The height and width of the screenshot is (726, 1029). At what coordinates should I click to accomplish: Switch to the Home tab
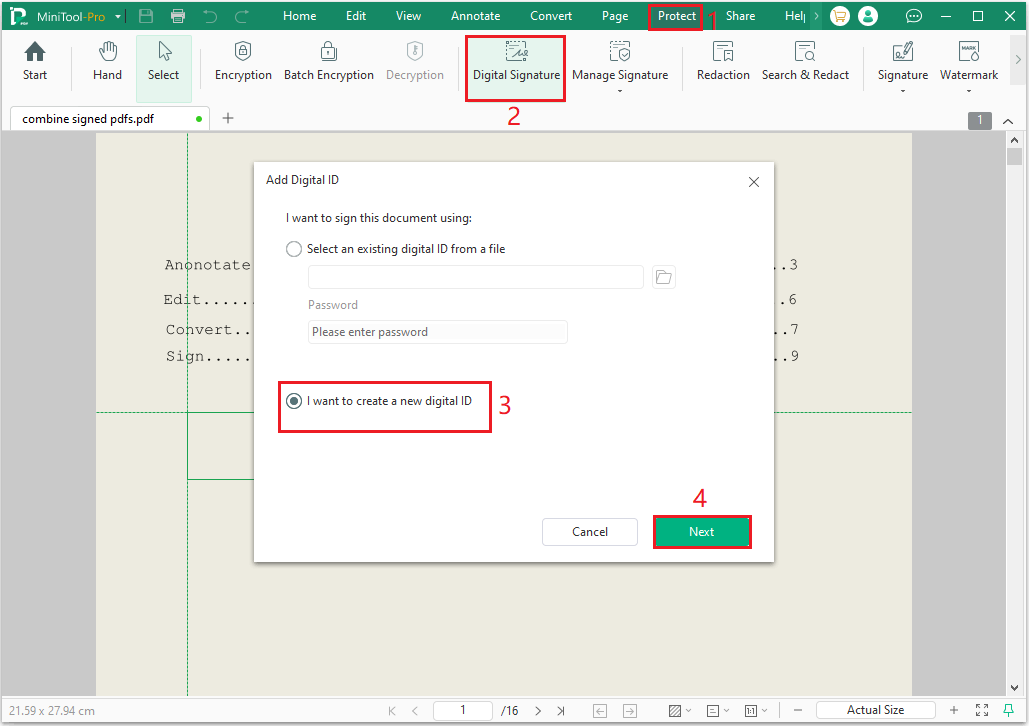tap(299, 16)
